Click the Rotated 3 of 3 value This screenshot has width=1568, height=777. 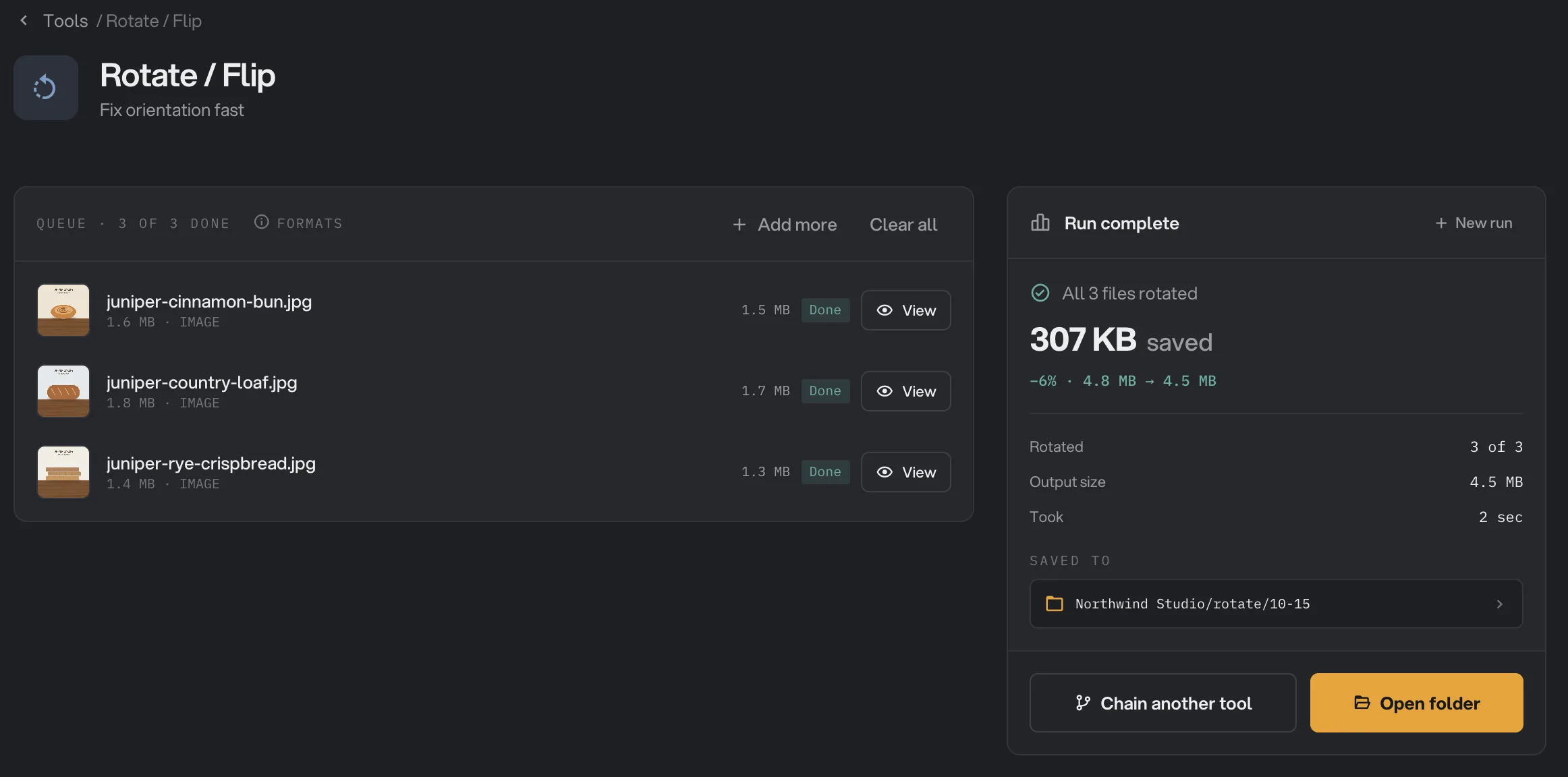[1496, 447]
